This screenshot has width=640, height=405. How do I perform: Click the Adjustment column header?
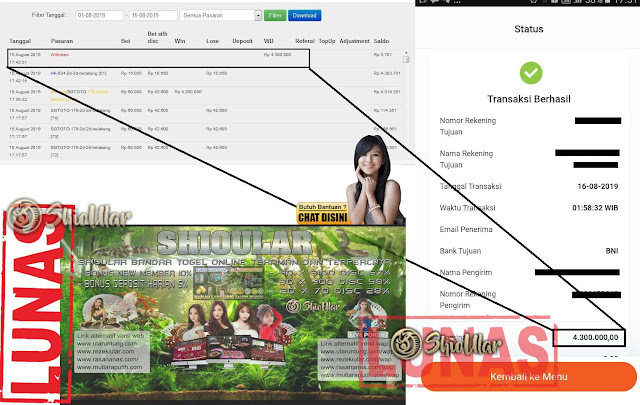(354, 41)
